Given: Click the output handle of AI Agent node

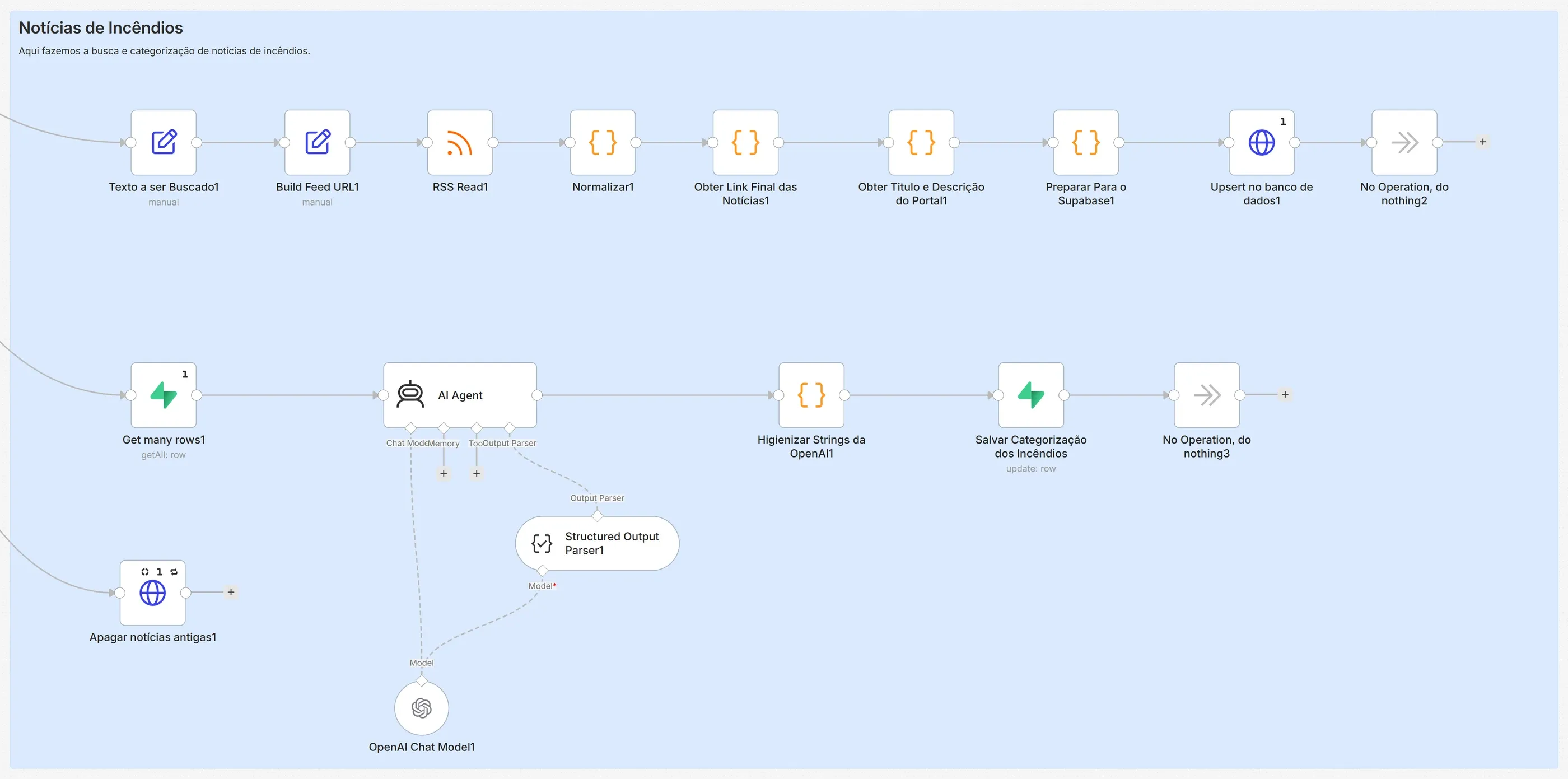Looking at the screenshot, I should coord(537,395).
